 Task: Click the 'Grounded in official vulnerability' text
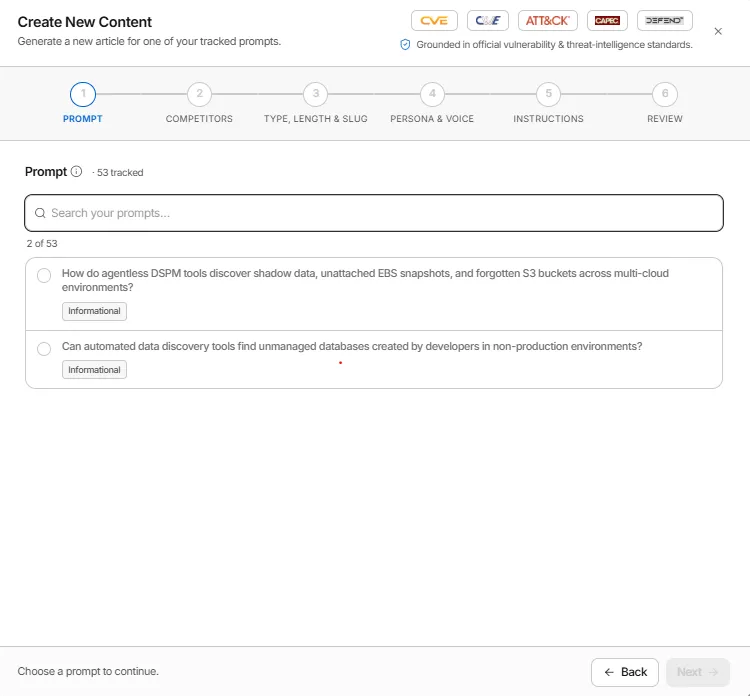tap(554, 44)
